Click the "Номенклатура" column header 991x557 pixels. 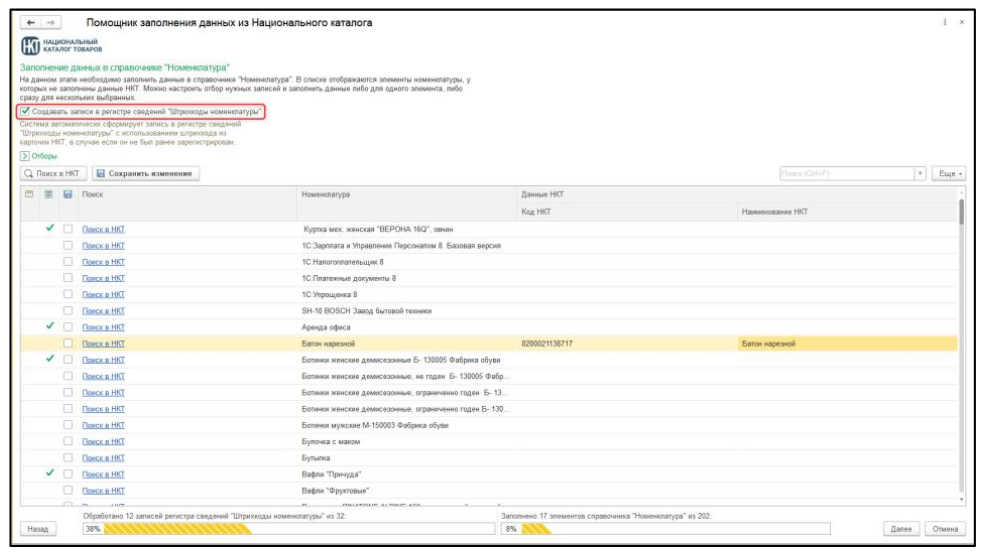coord(325,194)
